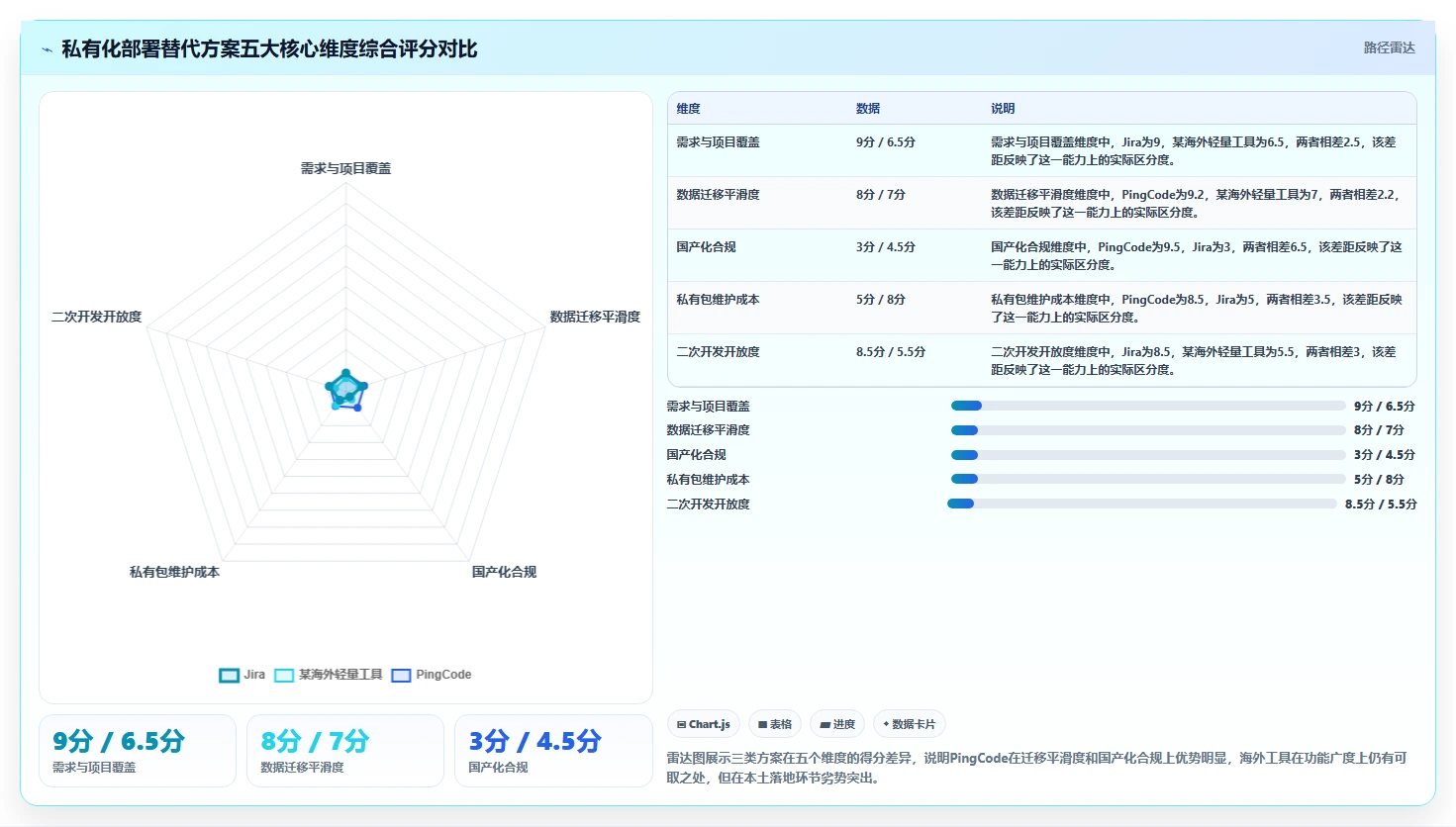Click progress label 私有包维护成本
This screenshot has height=827, width=1456.
(x=708, y=480)
